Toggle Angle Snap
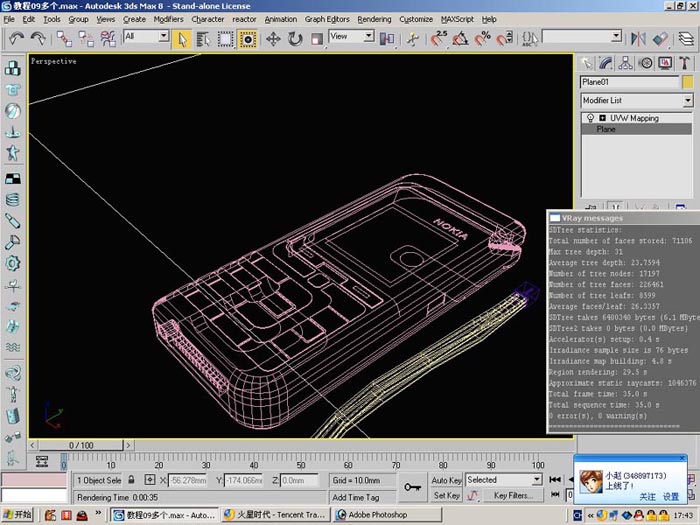This screenshot has height=525, width=700. 460,39
